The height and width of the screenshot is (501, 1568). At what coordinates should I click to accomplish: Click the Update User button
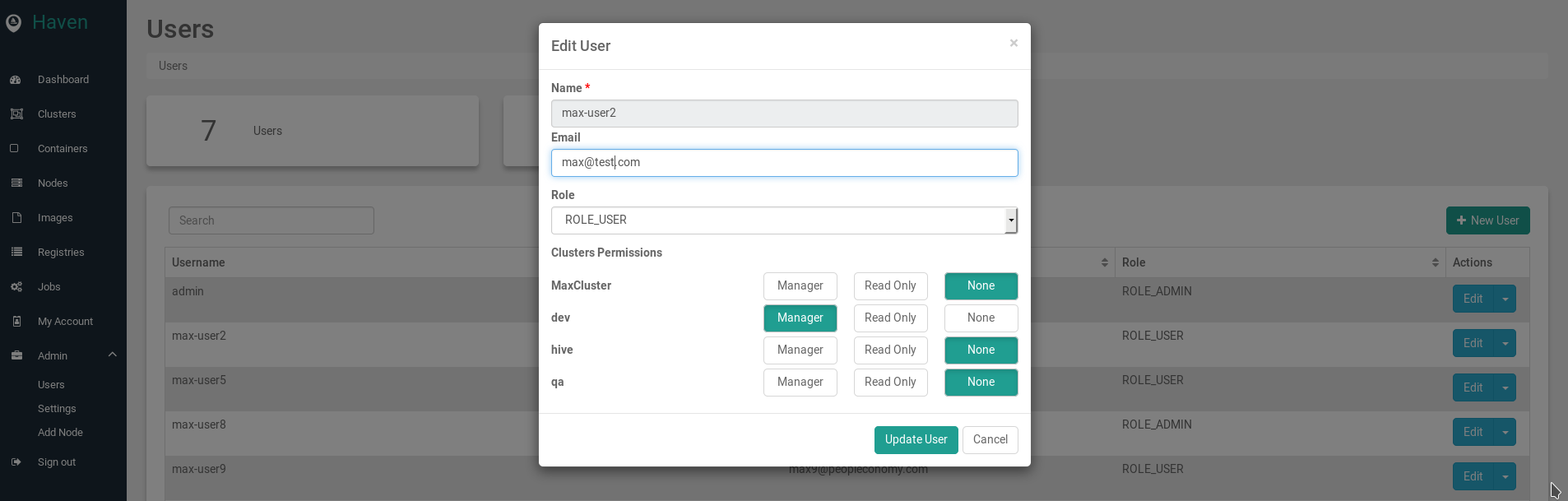[x=916, y=440]
